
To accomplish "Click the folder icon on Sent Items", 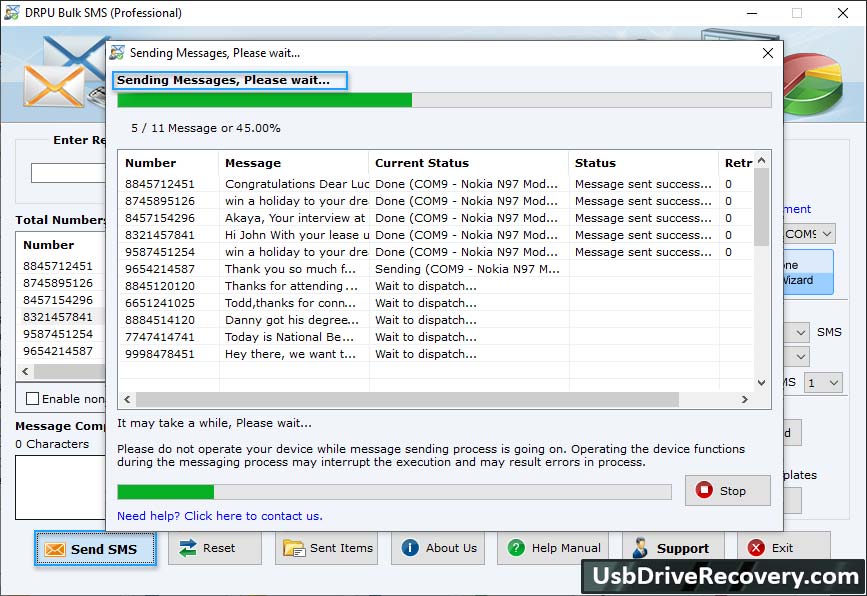I will tap(294, 548).
